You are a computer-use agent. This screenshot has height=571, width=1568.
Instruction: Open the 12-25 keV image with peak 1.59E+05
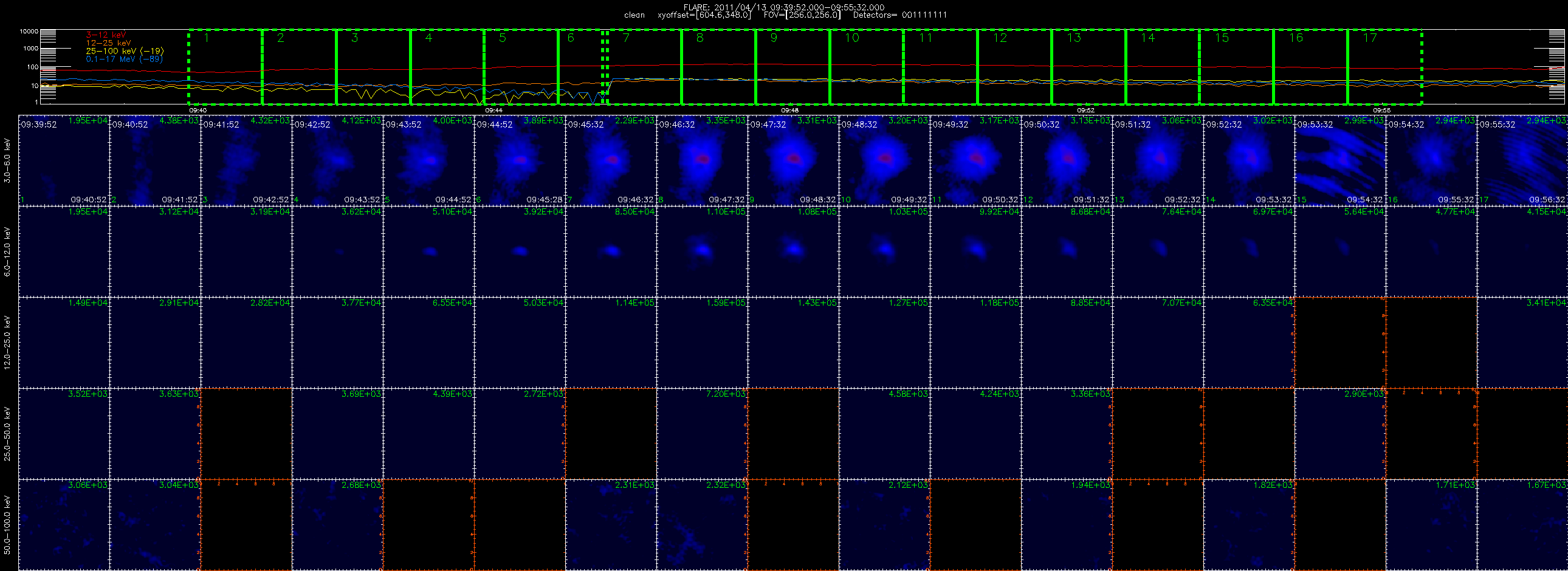point(703,343)
